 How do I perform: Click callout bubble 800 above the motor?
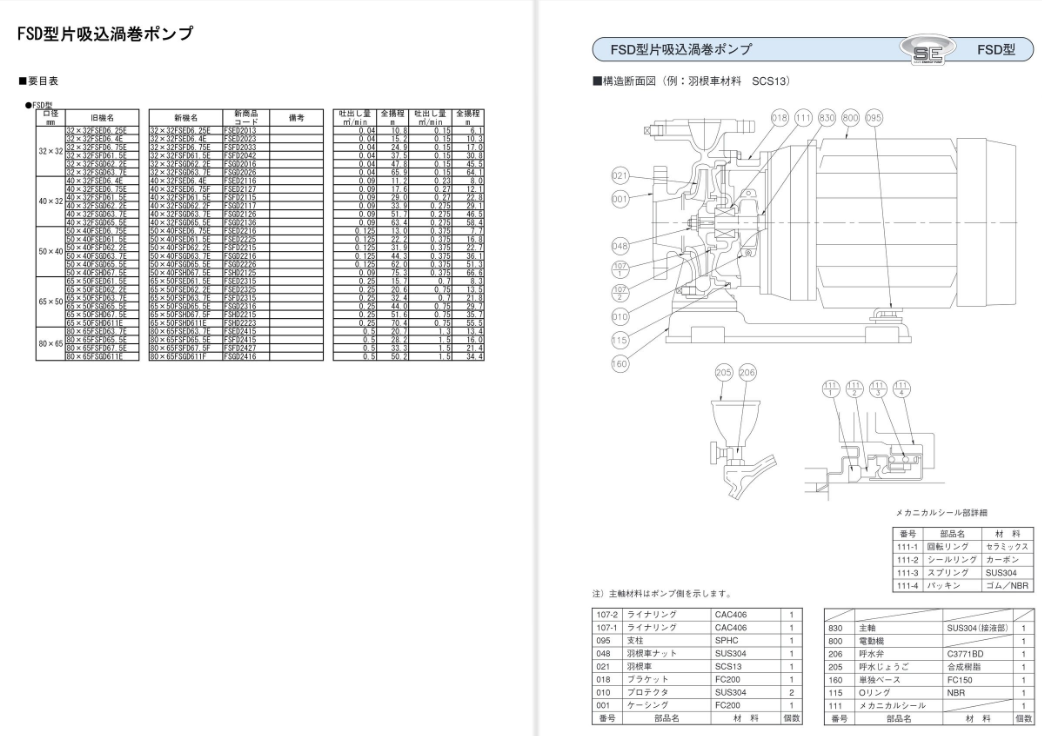851,118
